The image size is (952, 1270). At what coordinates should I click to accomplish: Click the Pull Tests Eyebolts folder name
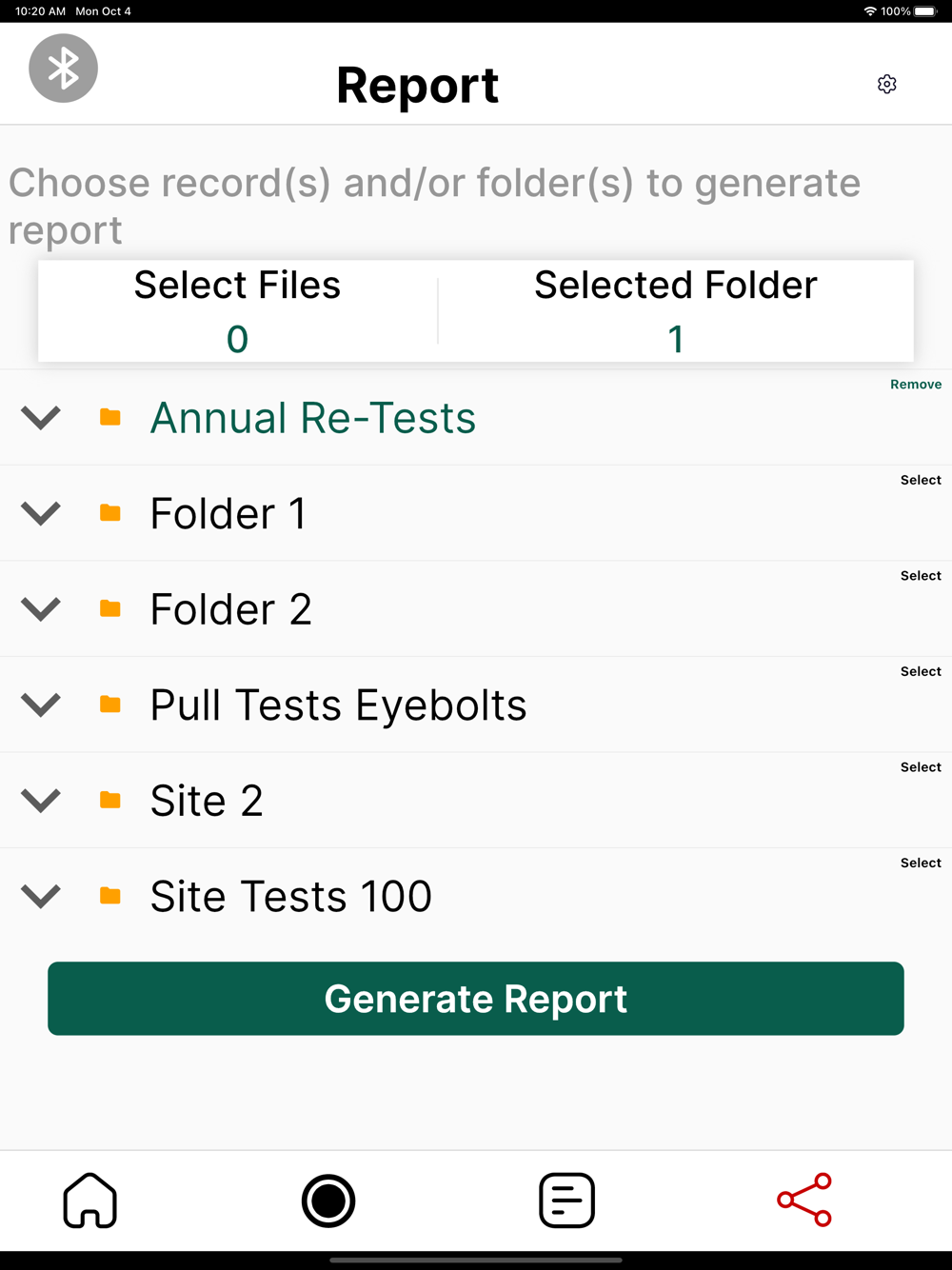pos(338,705)
